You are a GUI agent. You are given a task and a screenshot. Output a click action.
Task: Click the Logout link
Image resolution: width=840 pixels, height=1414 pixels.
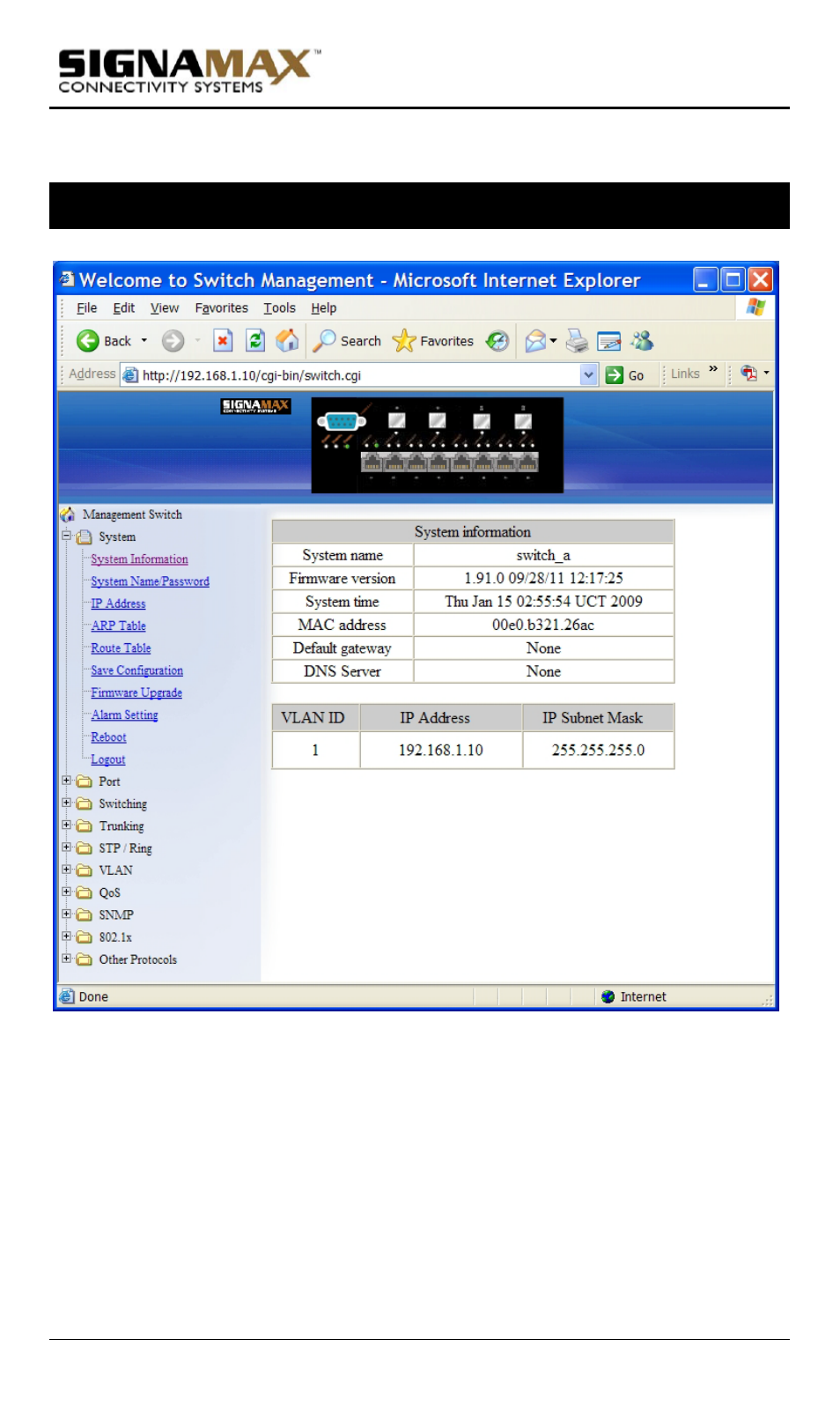pyautogui.click(x=107, y=759)
